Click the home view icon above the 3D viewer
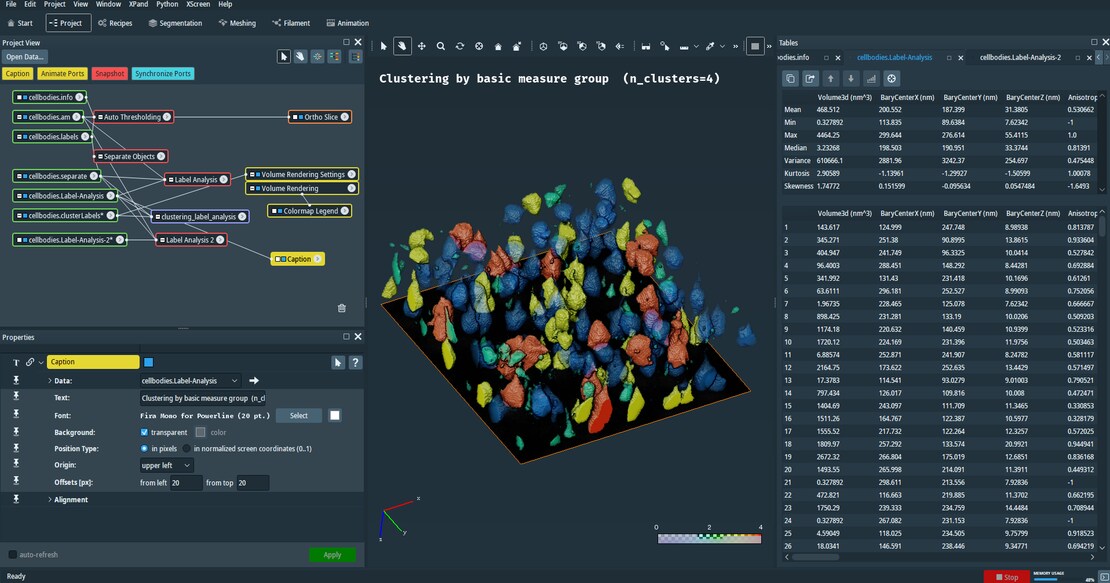The width and height of the screenshot is (1110, 583). 498,45
